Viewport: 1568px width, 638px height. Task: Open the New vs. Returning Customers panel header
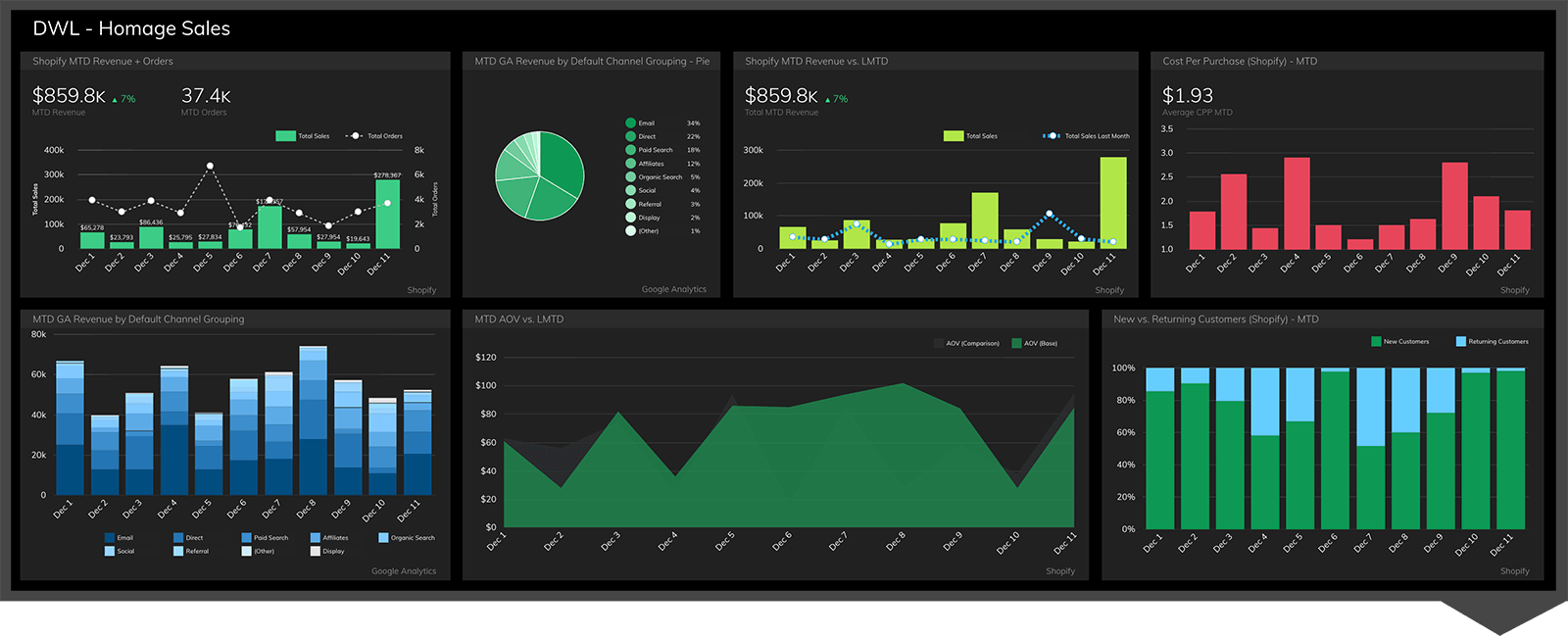pyautogui.click(x=1215, y=319)
